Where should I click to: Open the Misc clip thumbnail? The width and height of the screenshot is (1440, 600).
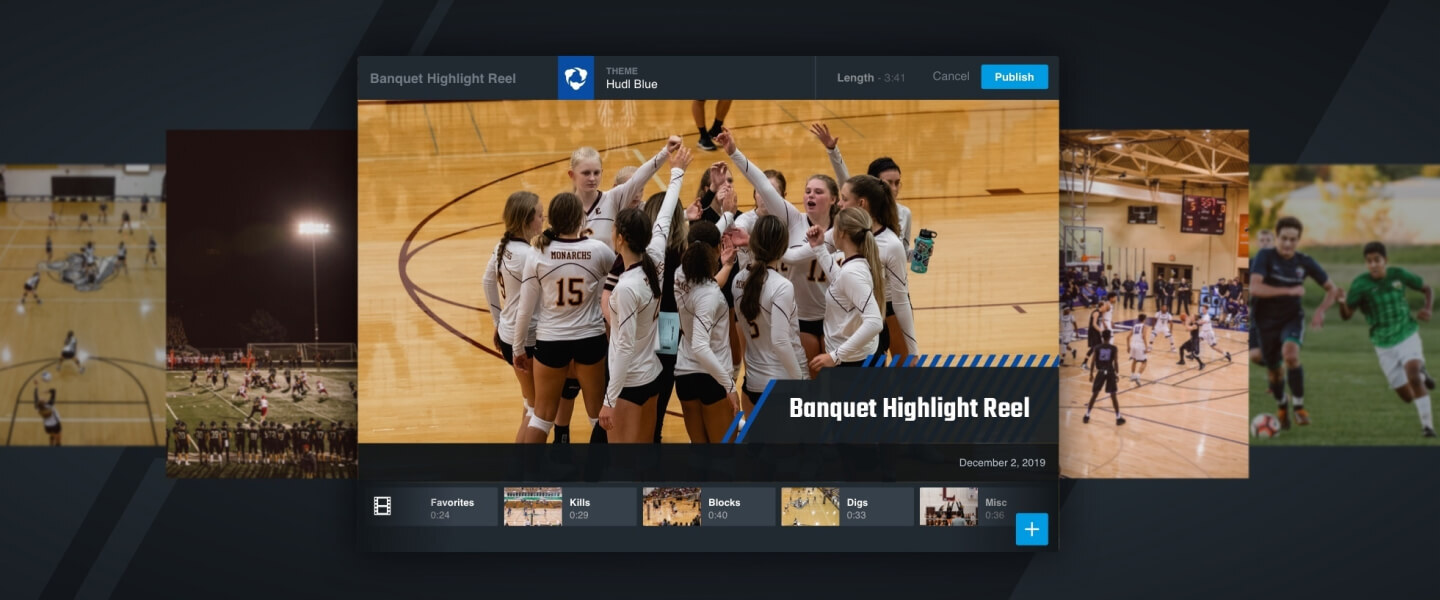click(x=949, y=507)
